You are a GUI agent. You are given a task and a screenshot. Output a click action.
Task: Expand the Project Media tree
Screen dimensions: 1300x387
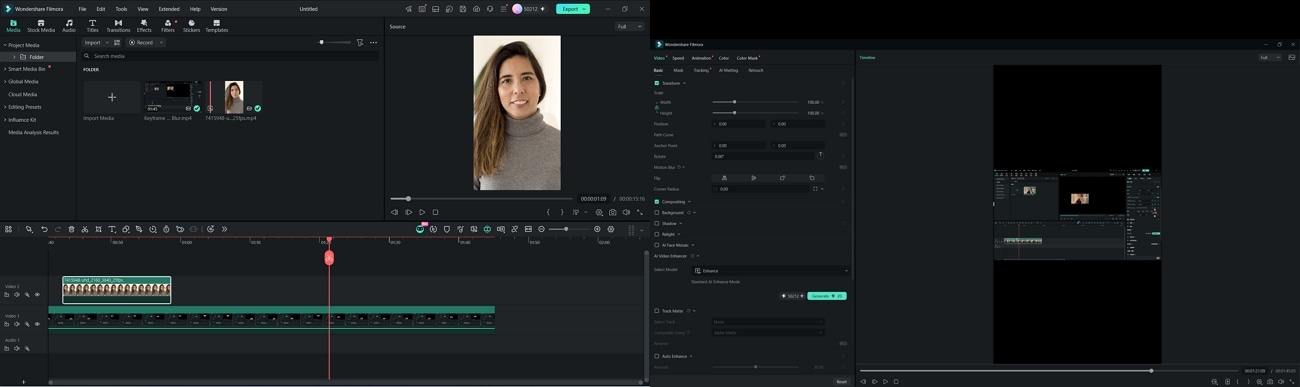click(x=4, y=45)
